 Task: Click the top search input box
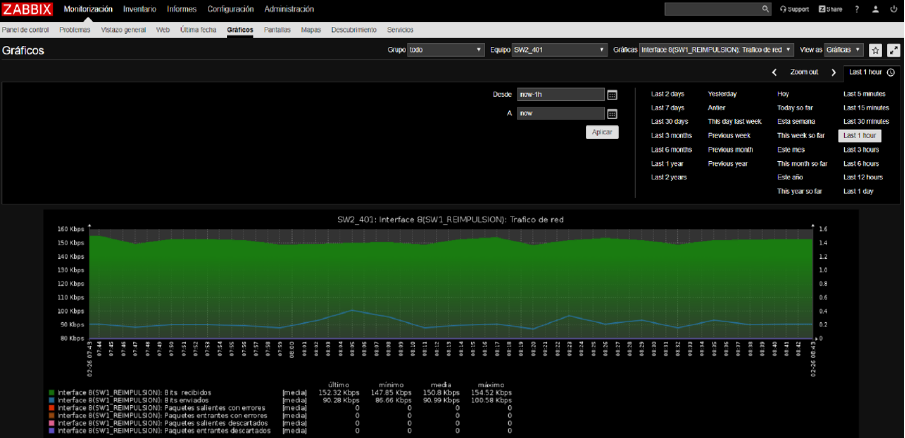[717, 9]
